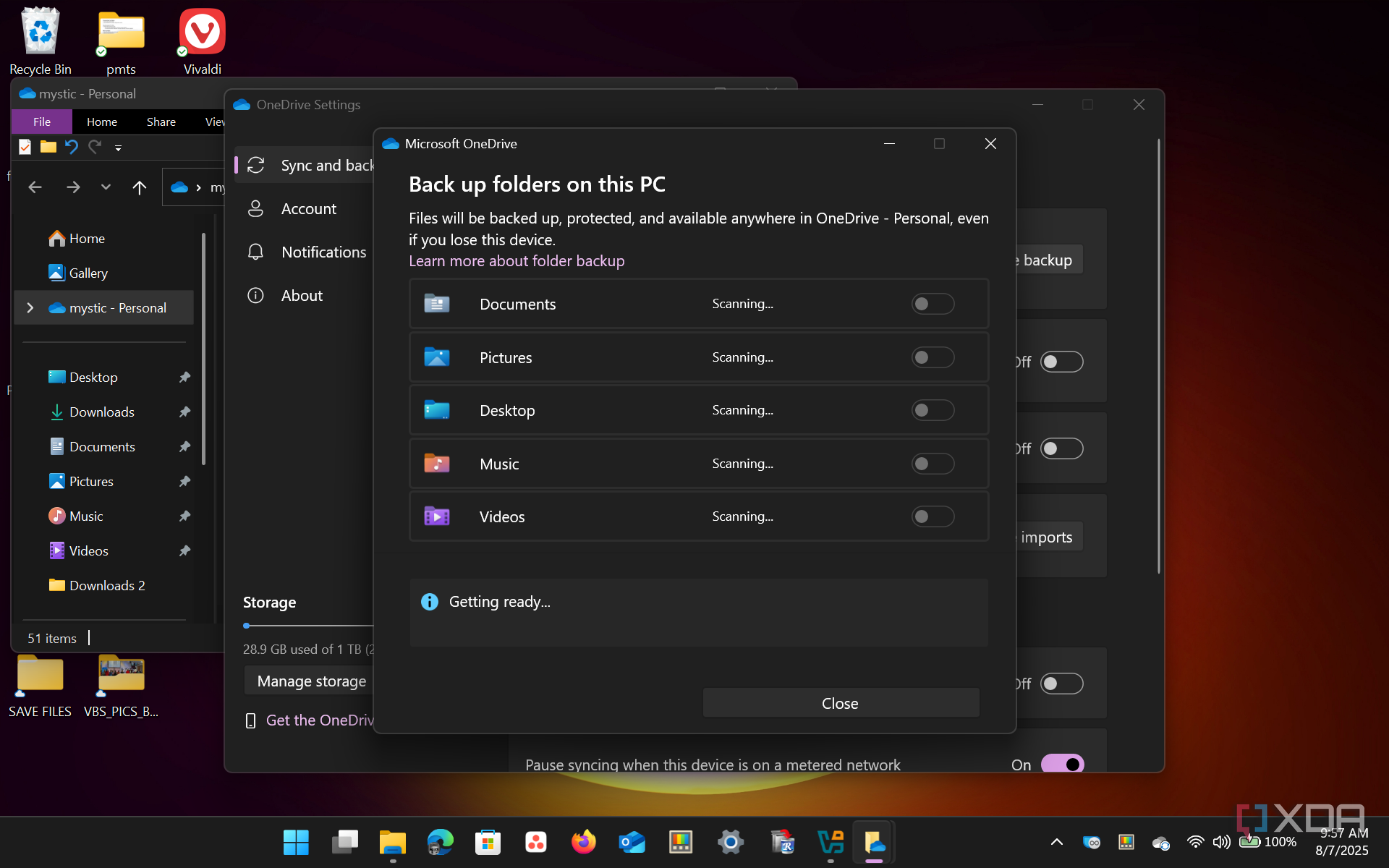Open the Settings gear in the taskbar
1389x868 pixels.
731,842
